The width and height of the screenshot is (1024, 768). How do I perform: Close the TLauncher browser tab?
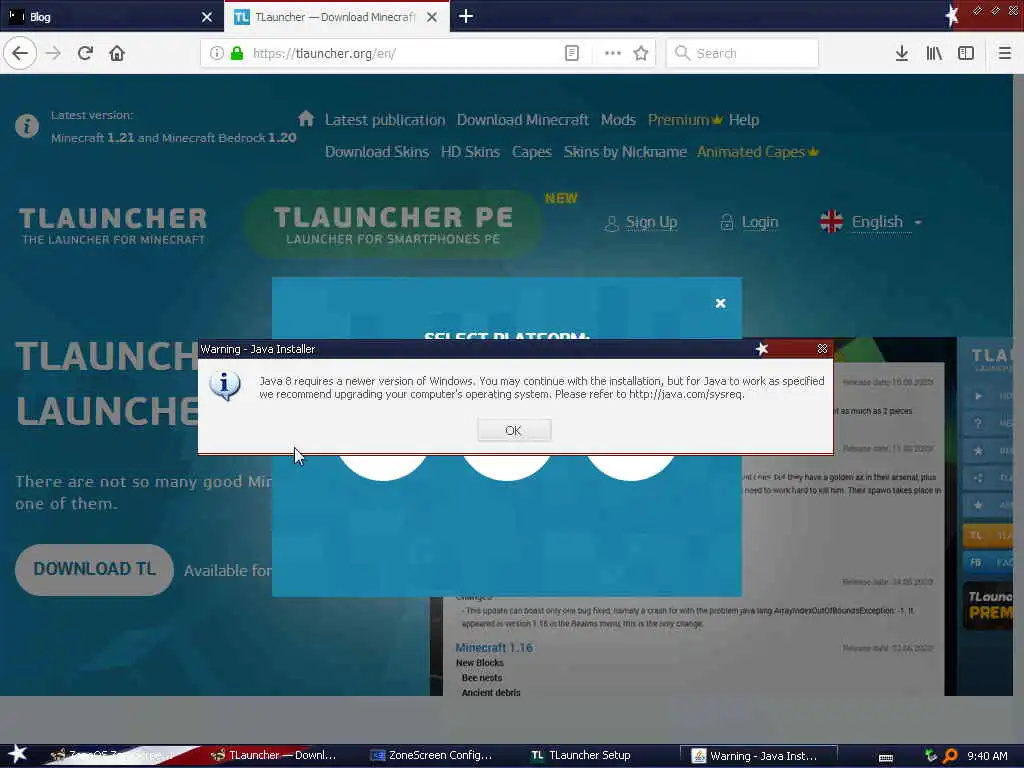pos(432,17)
